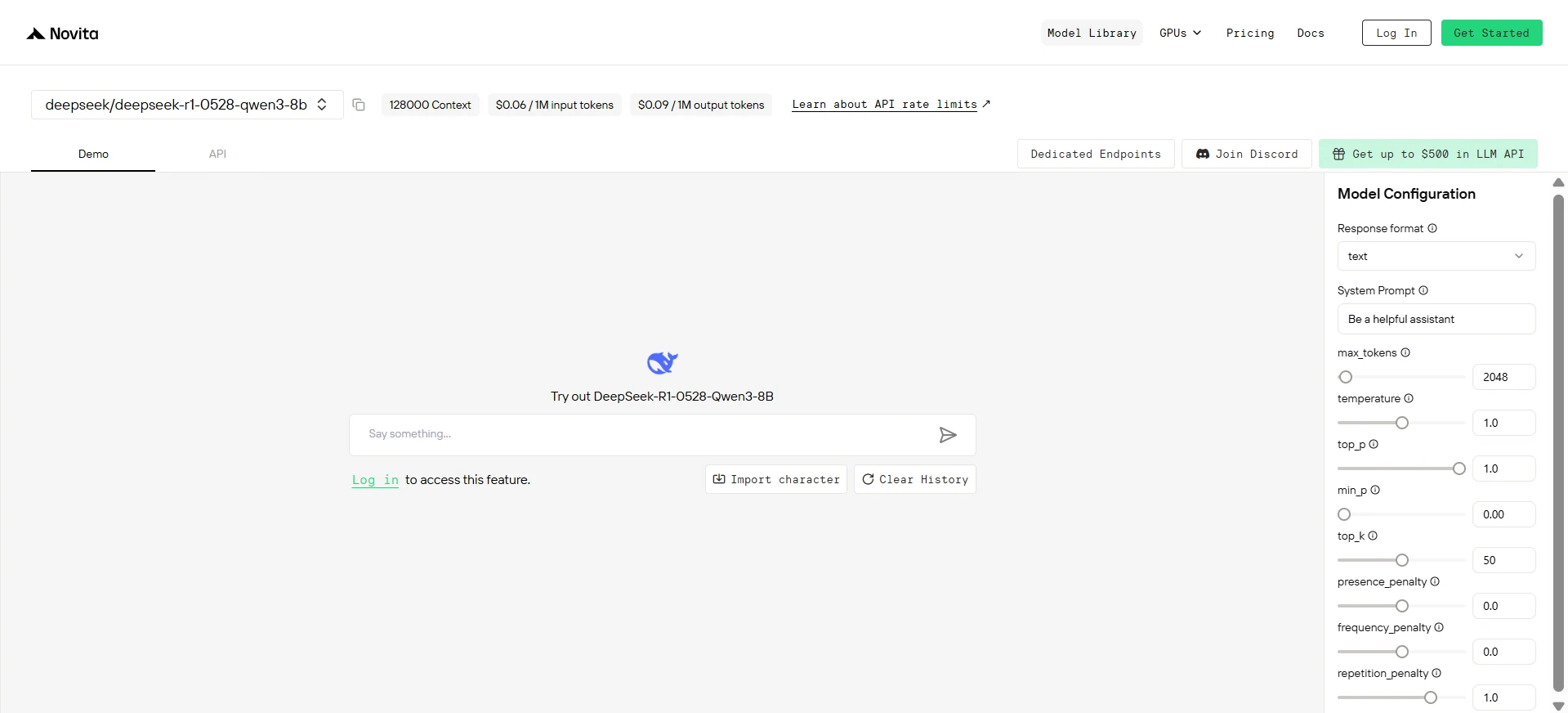Viewport: 1568px width, 713px height.
Task: Click info icon next to presence_penalty
Action: click(1435, 581)
